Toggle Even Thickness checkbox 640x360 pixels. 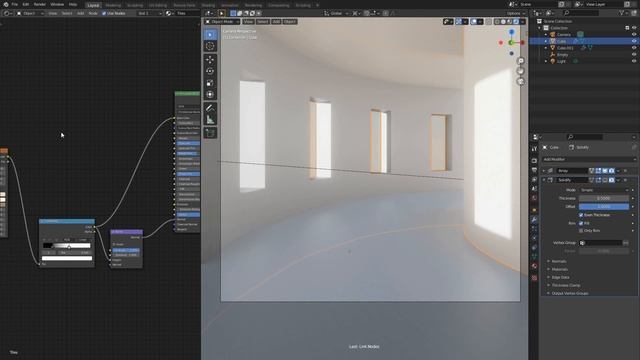click(x=581, y=215)
